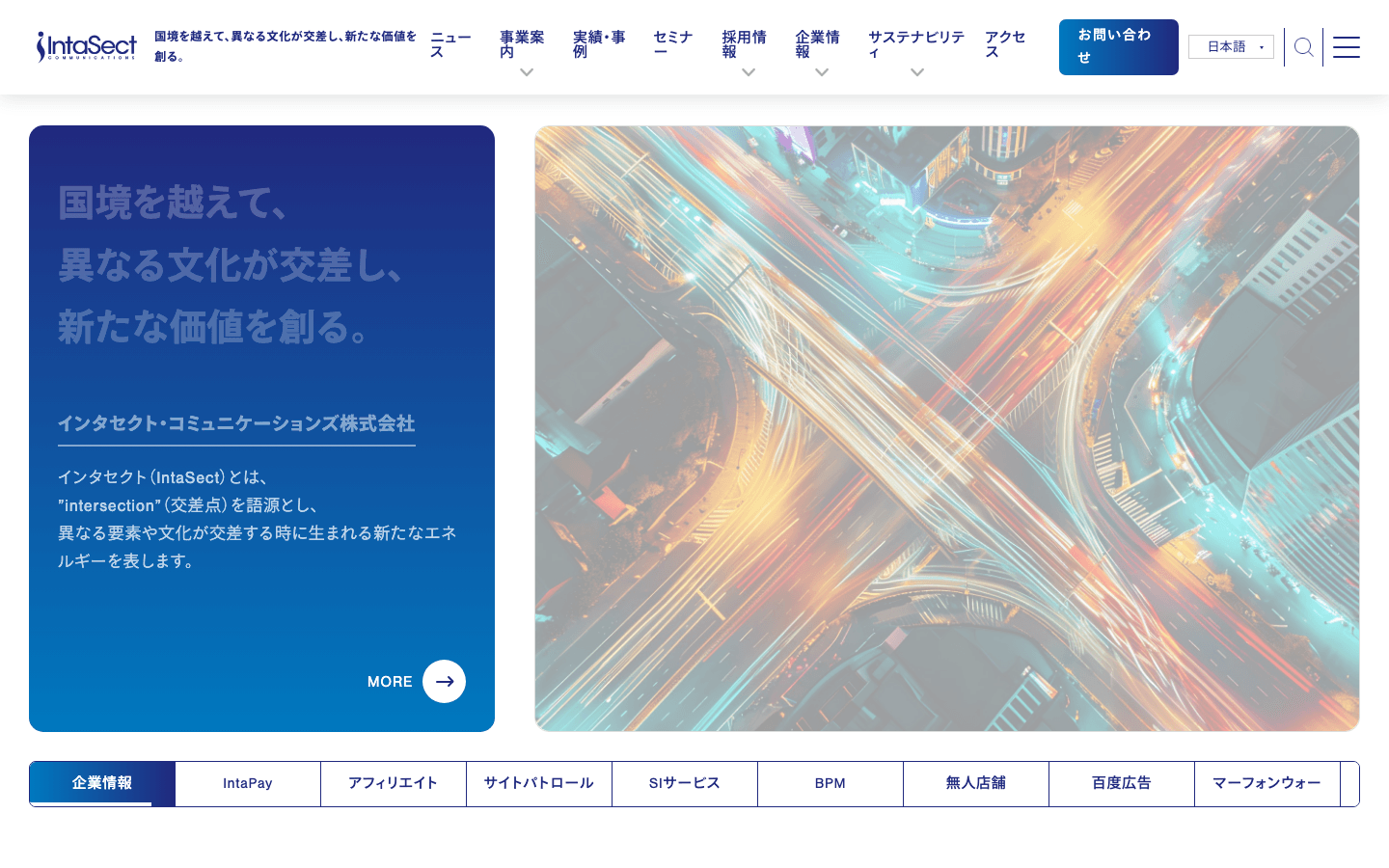This screenshot has width=1389, height=868.
Task: Expand the 企業情報 header menu chevron
Action: pos(822,72)
